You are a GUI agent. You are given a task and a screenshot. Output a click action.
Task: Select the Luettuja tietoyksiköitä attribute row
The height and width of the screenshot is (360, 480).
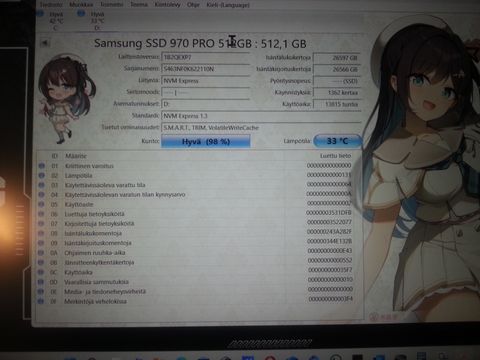pos(195,214)
